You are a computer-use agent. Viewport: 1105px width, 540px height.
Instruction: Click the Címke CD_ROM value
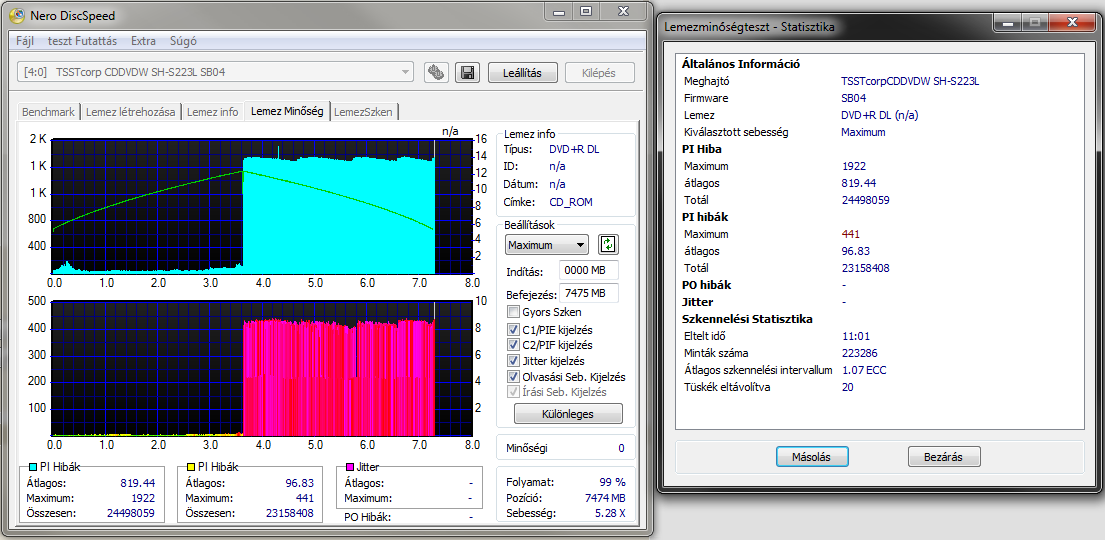(x=571, y=202)
